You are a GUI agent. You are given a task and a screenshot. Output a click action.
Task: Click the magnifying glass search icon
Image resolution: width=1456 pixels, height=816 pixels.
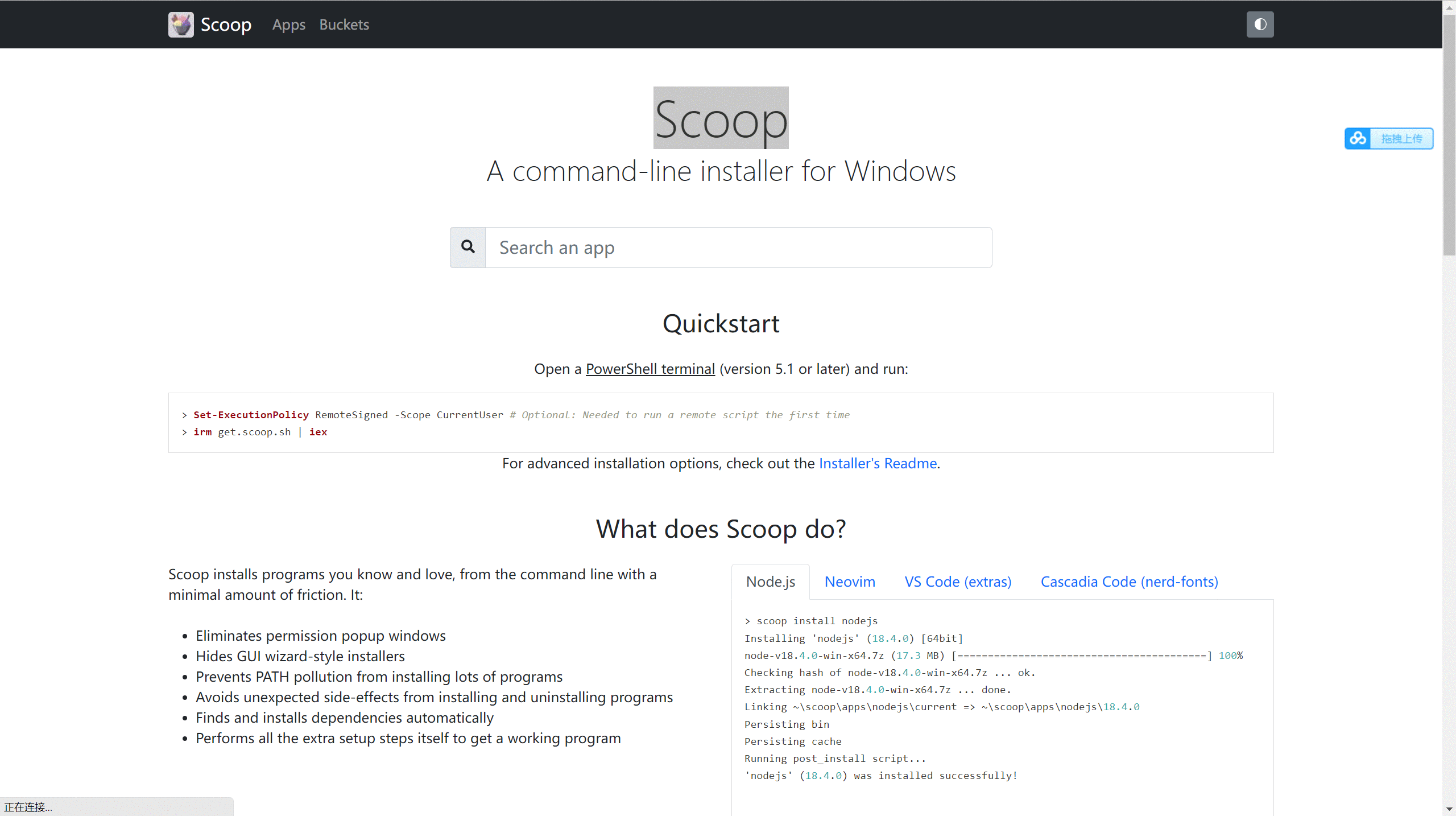468,247
